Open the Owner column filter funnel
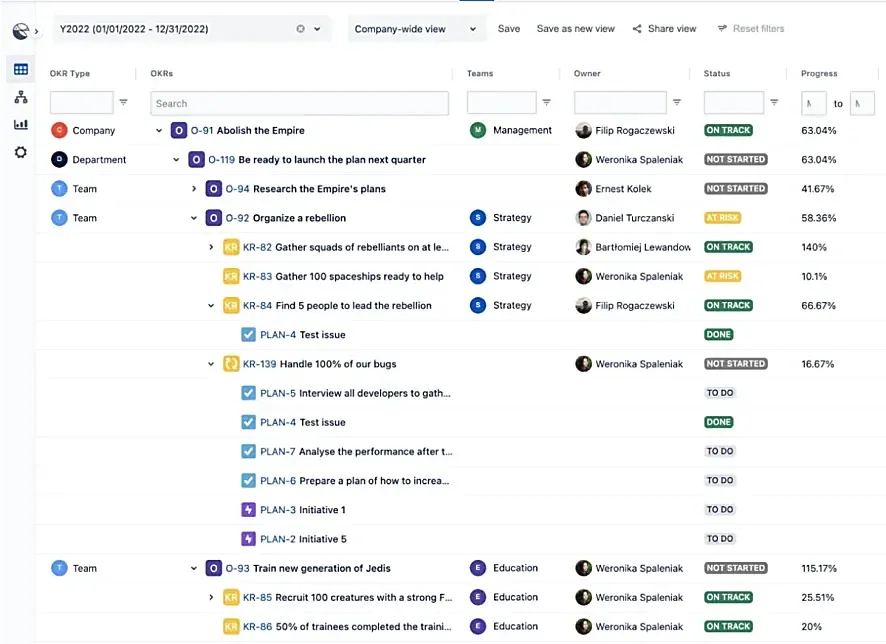 pos(677,103)
